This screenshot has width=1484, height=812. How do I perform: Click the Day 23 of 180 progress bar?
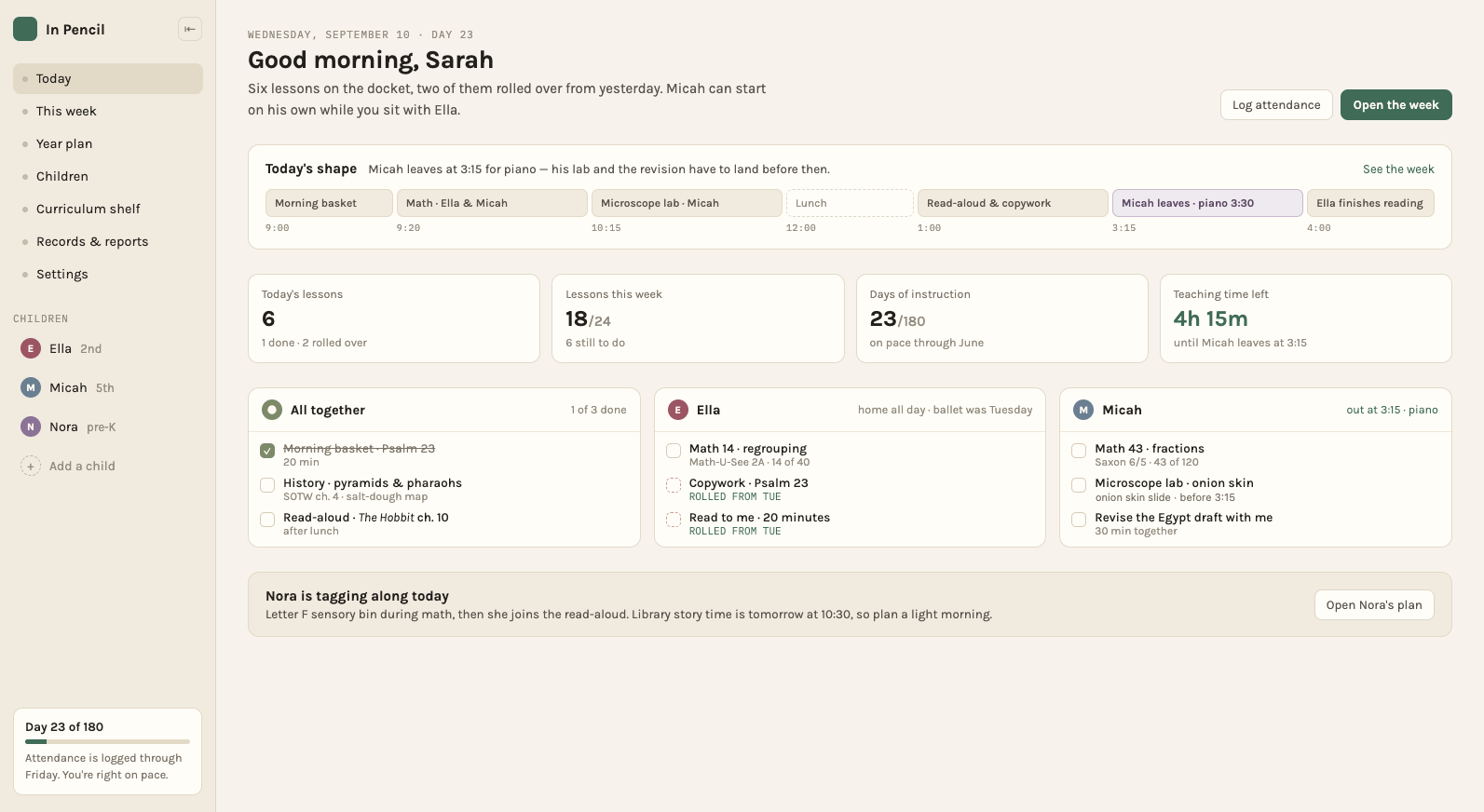(107, 741)
